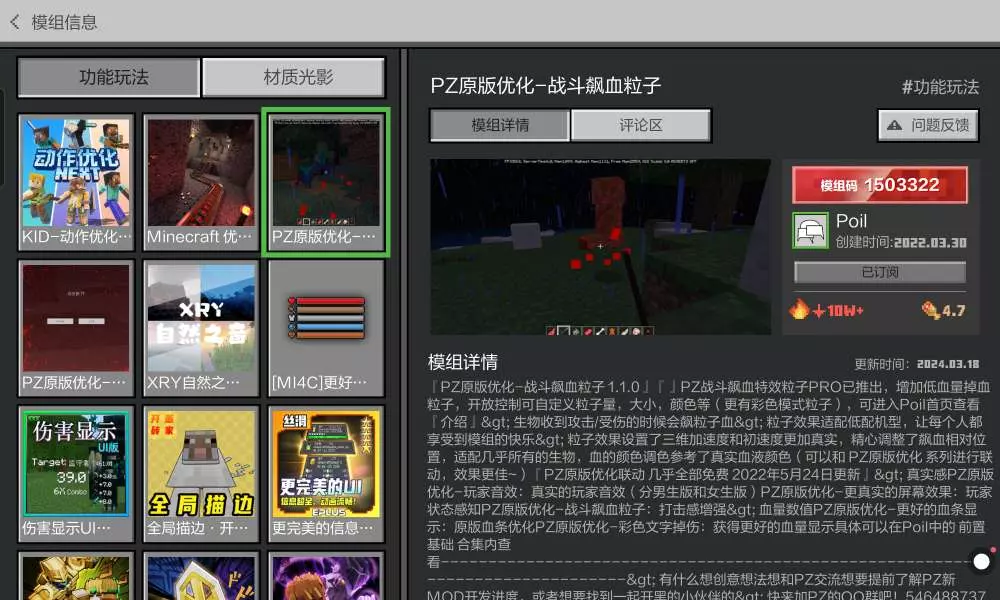Open the 评论区 tab
This screenshot has height=600, width=1000.
(x=640, y=125)
